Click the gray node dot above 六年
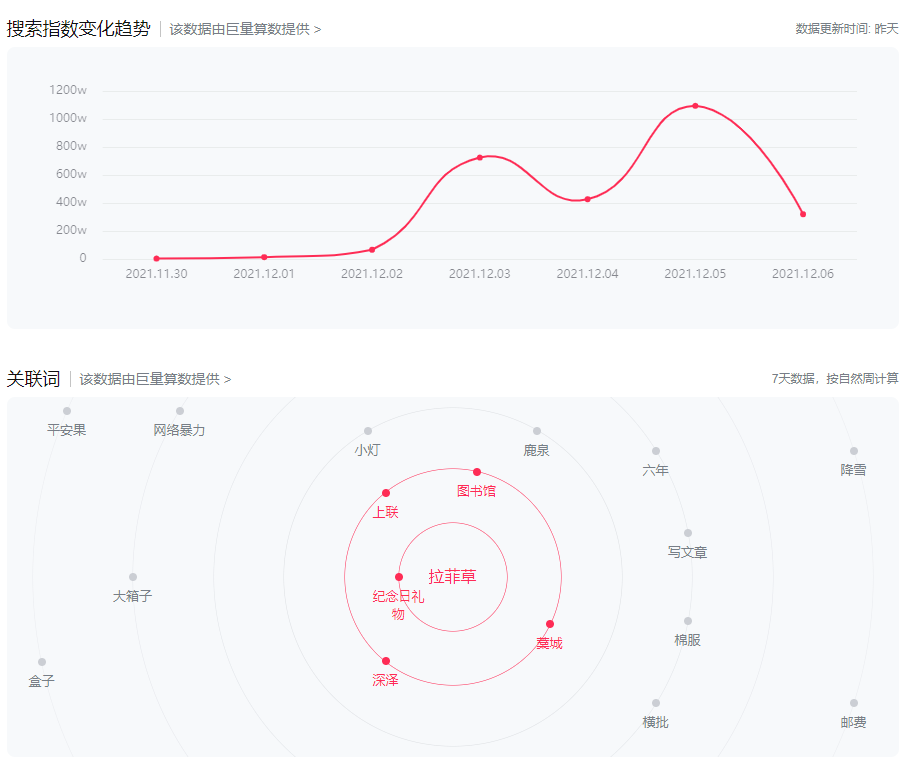This screenshot has width=907, height=759. pyautogui.click(x=656, y=451)
